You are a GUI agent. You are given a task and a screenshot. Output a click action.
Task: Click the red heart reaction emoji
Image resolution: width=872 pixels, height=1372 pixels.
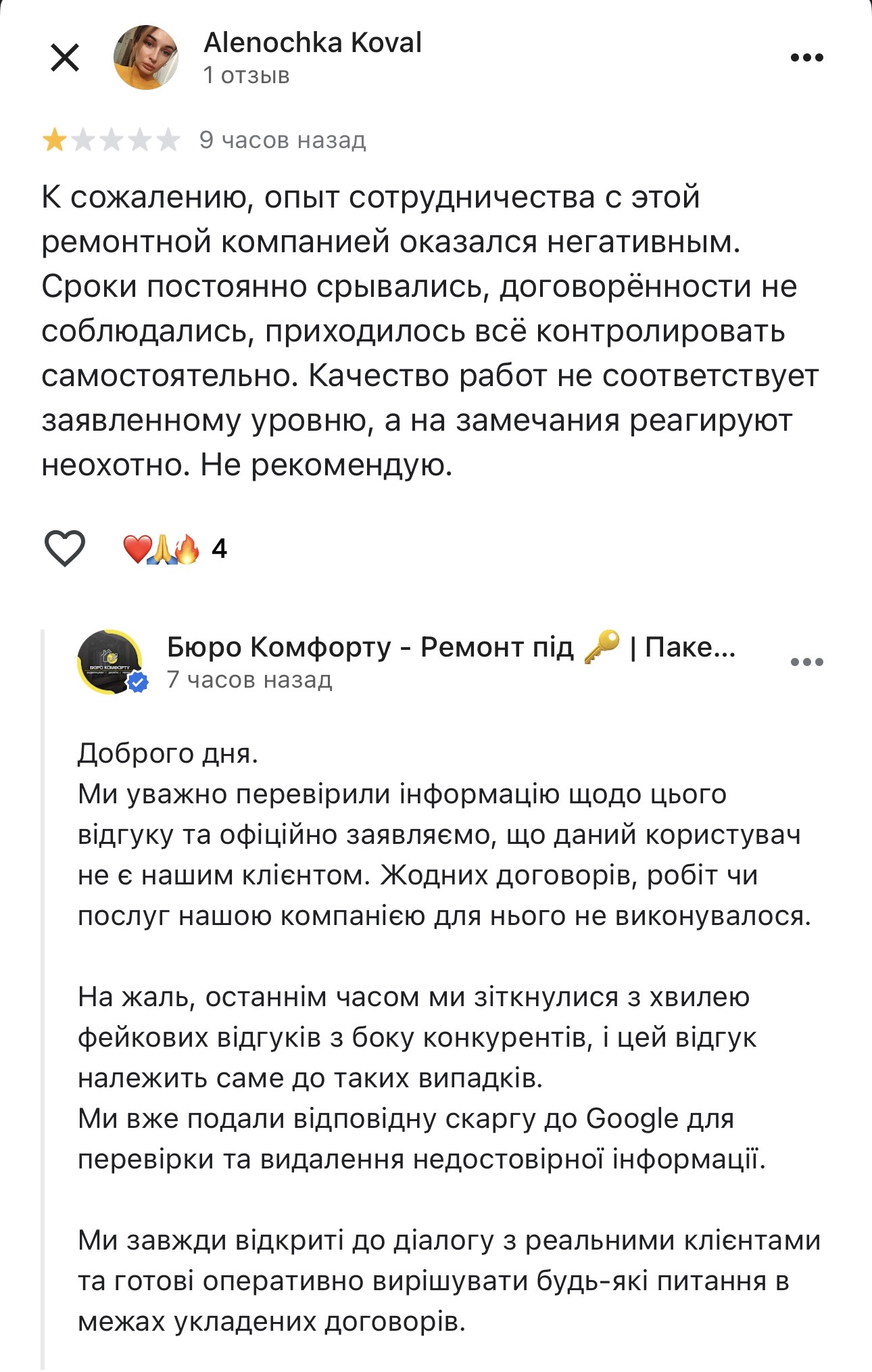point(136,548)
